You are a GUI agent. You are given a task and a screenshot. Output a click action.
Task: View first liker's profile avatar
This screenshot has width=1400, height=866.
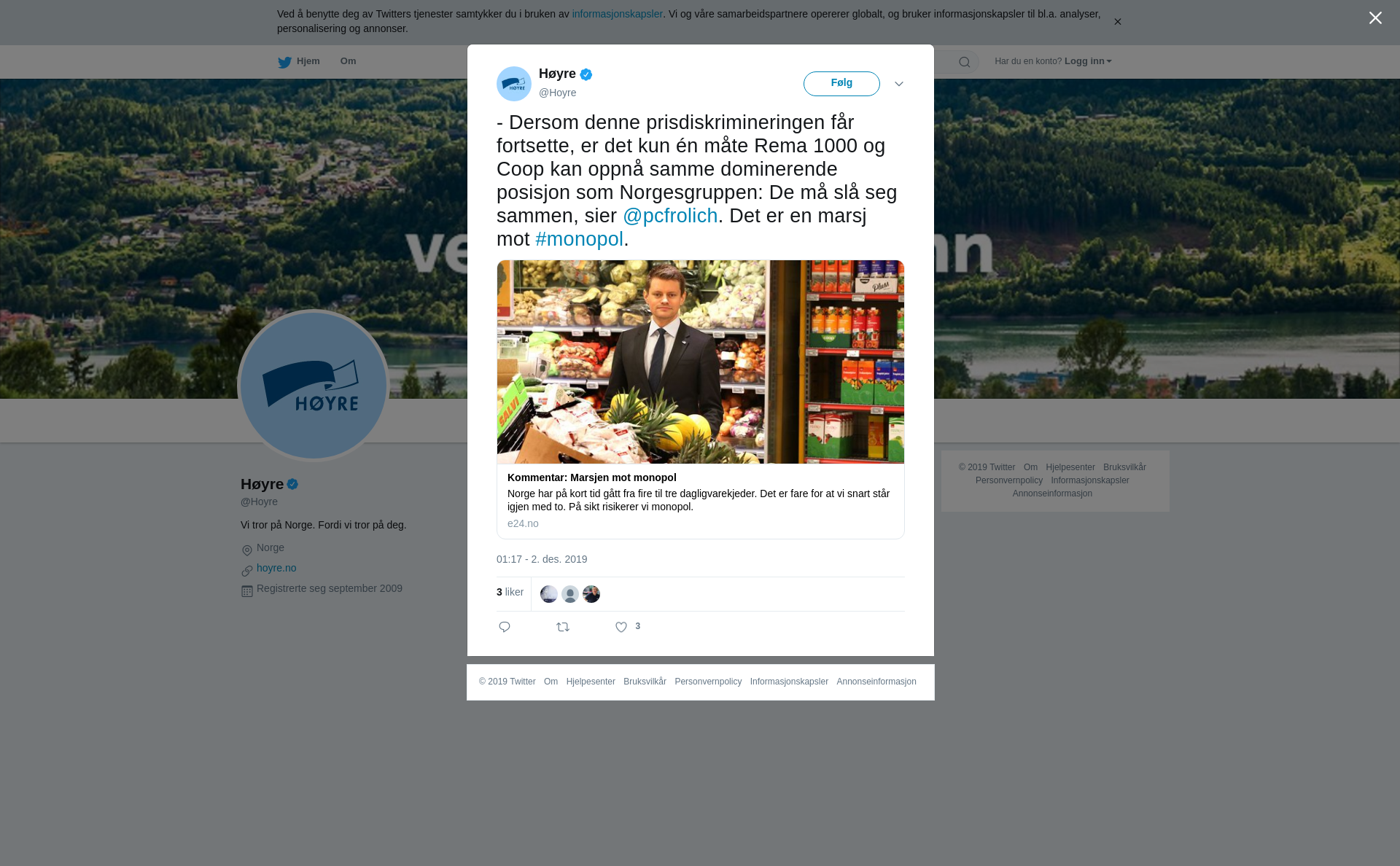click(x=549, y=594)
